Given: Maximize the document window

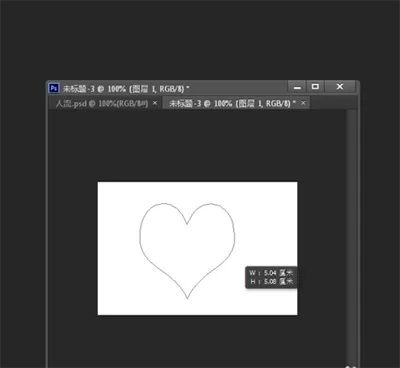Looking at the screenshot, I should coord(315,87).
